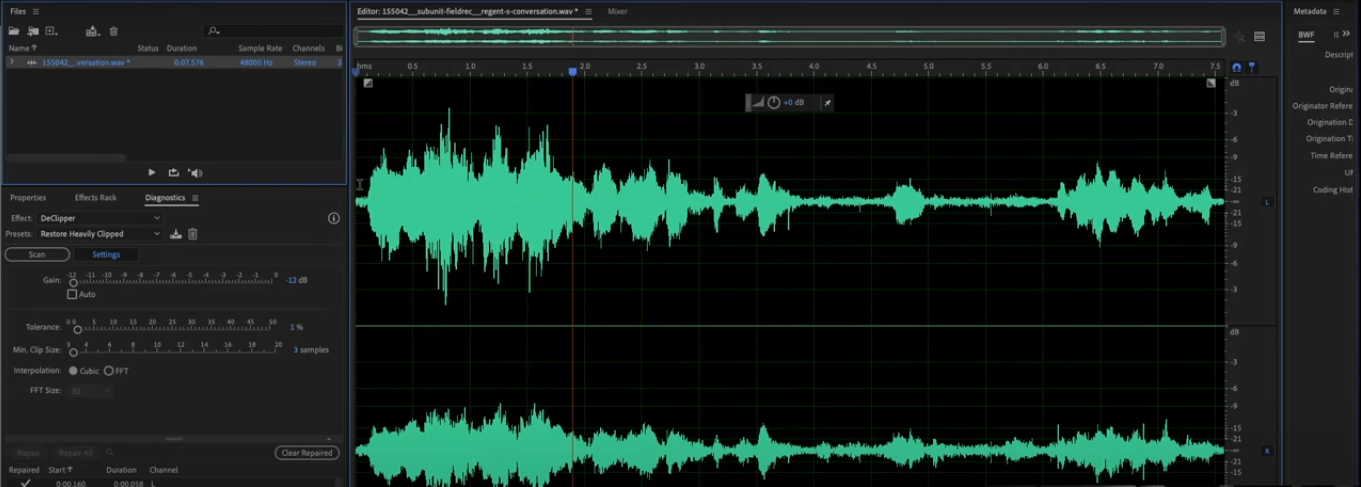
Task: Toggle loop playback in Files panel
Action: (173, 173)
